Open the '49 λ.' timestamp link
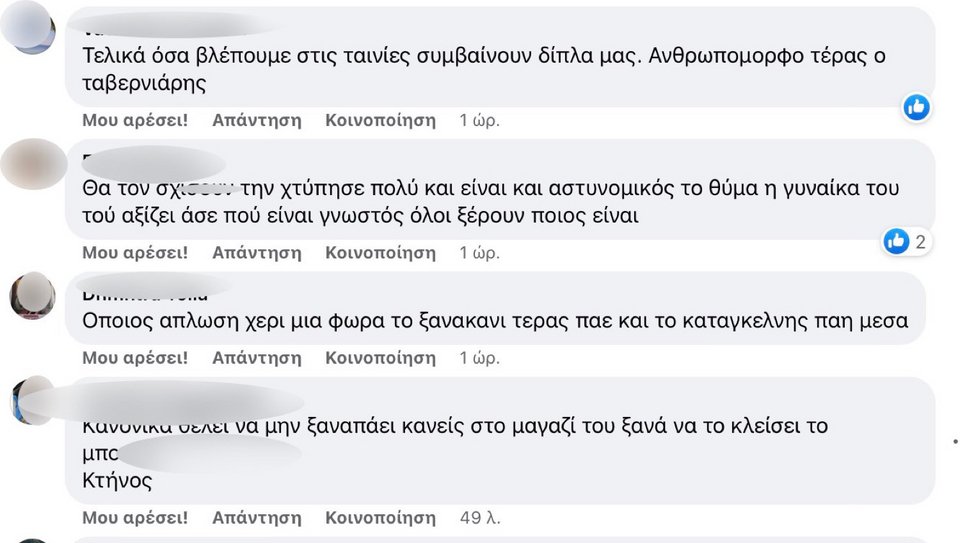 (x=480, y=518)
